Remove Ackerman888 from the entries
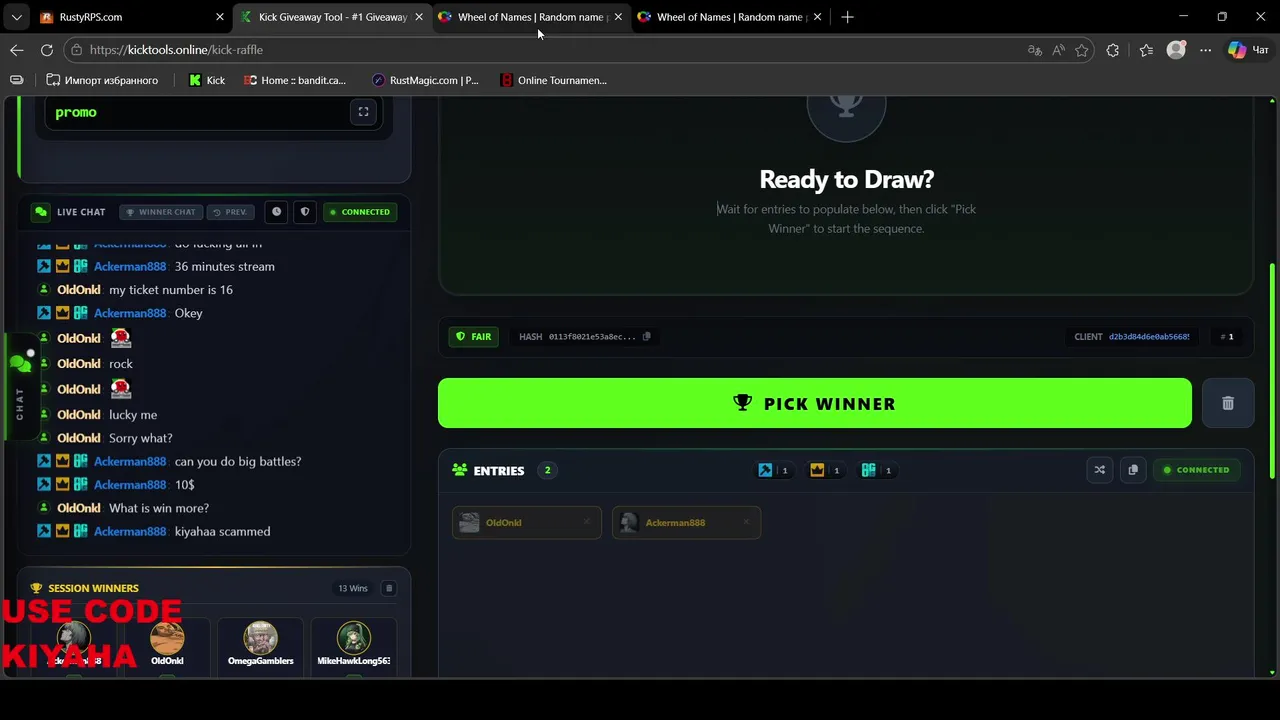1280x720 pixels. click(x=746, y=522)
